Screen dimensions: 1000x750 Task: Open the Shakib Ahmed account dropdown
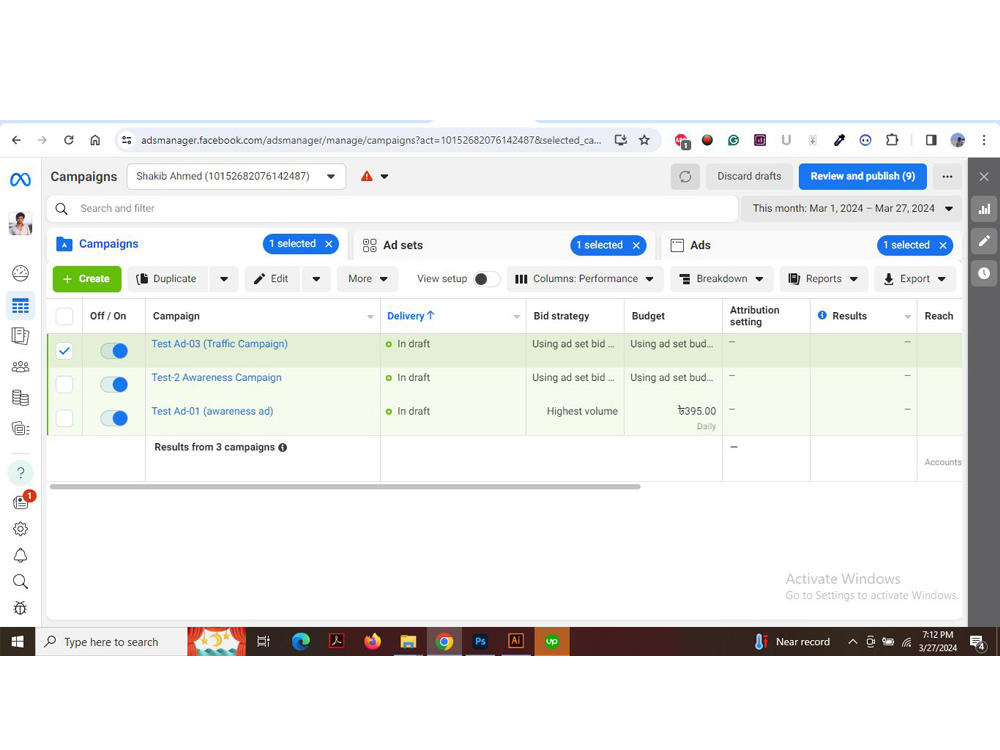tap(236, 177)
